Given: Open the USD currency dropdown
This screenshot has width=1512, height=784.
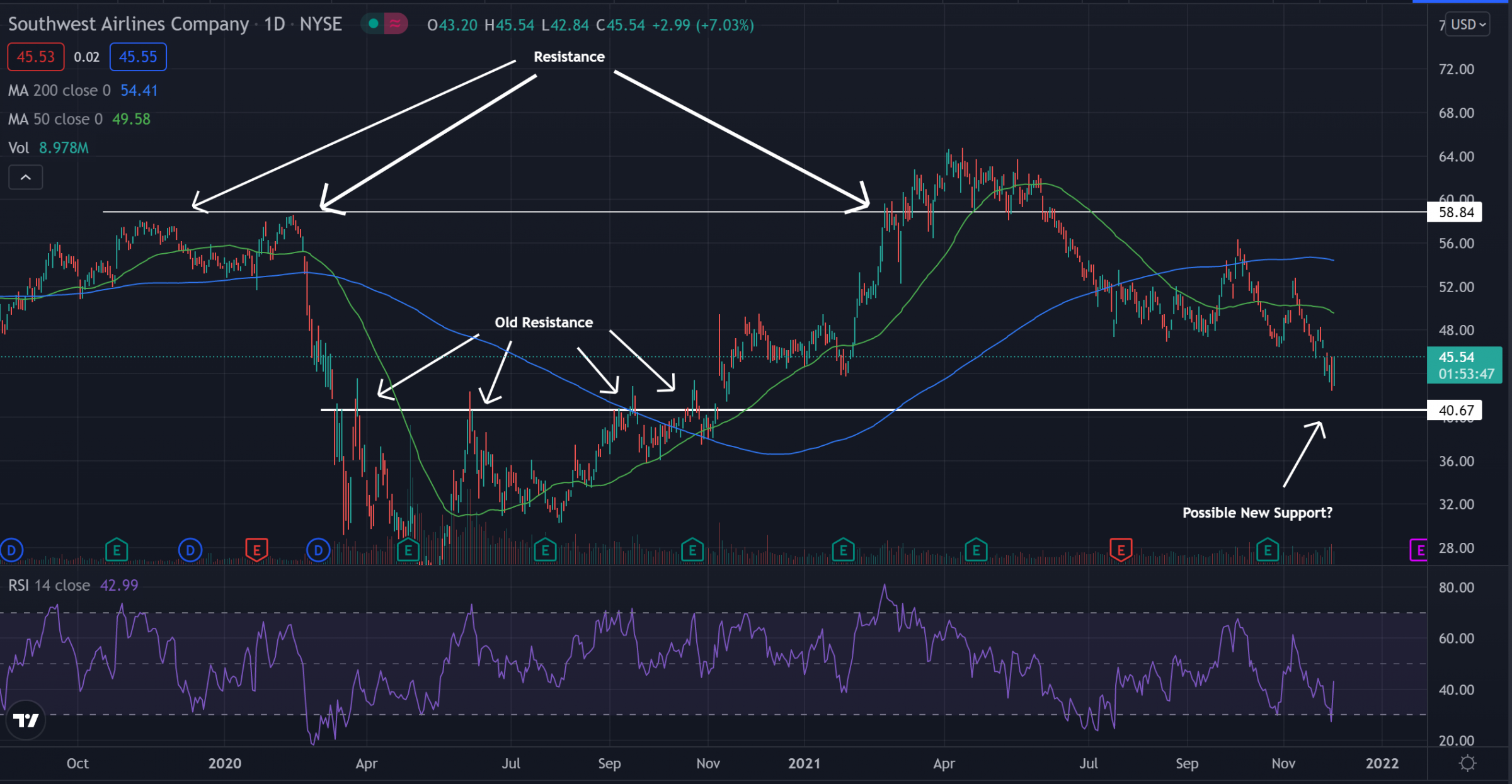Looking at the screenshot, I should [x=1468, y=25].
